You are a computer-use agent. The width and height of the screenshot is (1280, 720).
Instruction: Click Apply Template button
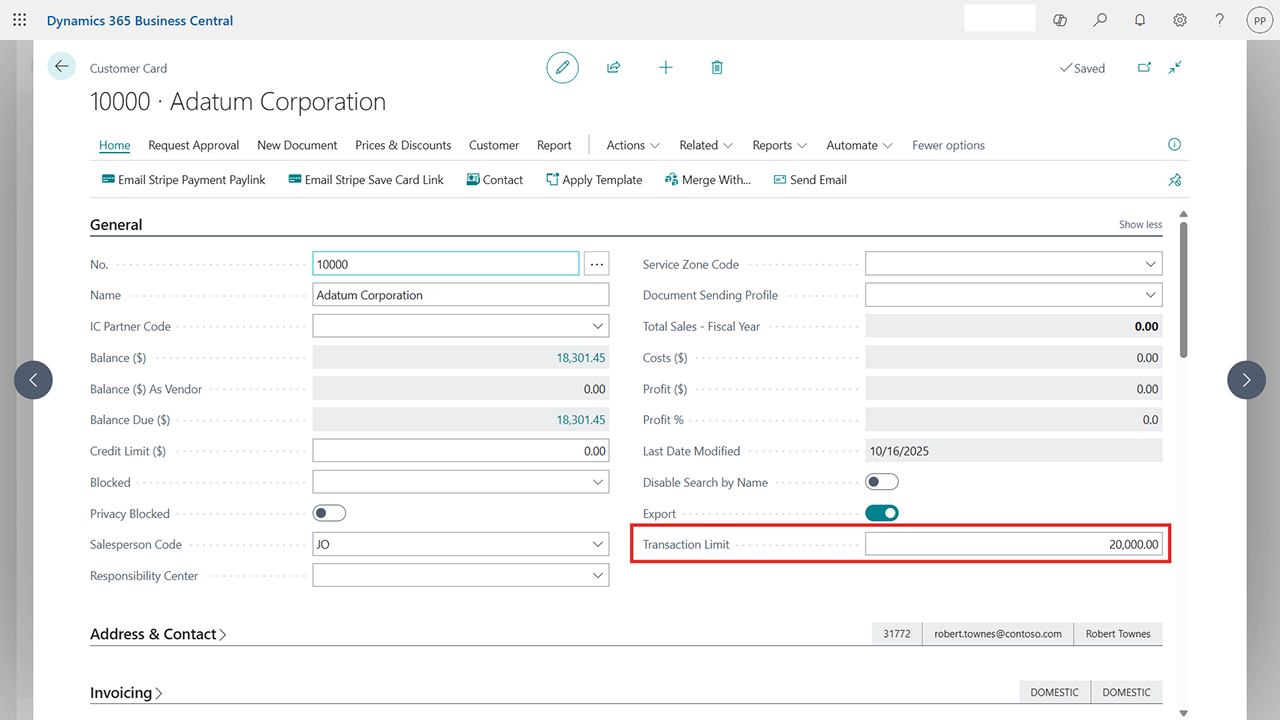pos(594,180)
